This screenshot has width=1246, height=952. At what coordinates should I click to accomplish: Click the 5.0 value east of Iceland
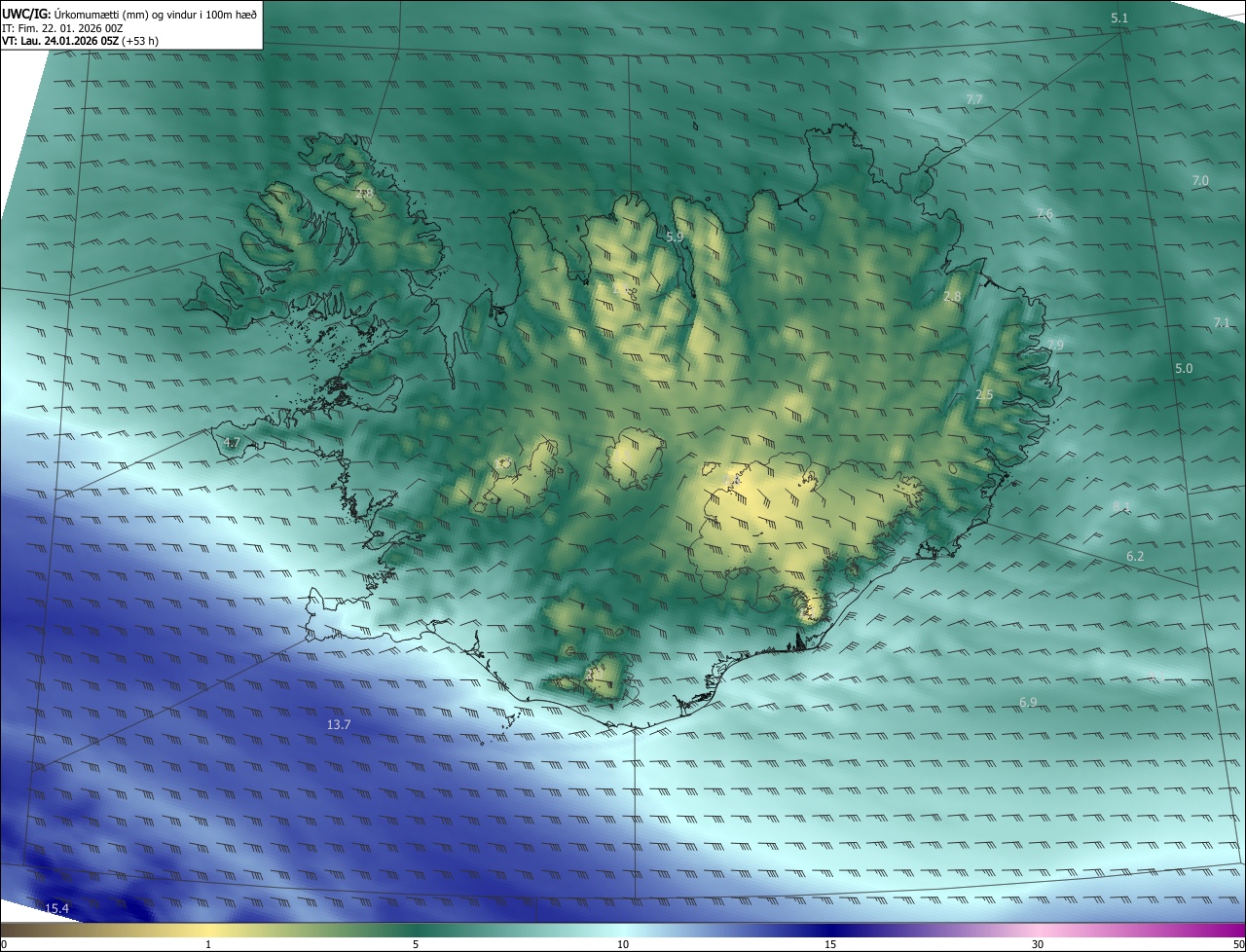pos(1184,369)
